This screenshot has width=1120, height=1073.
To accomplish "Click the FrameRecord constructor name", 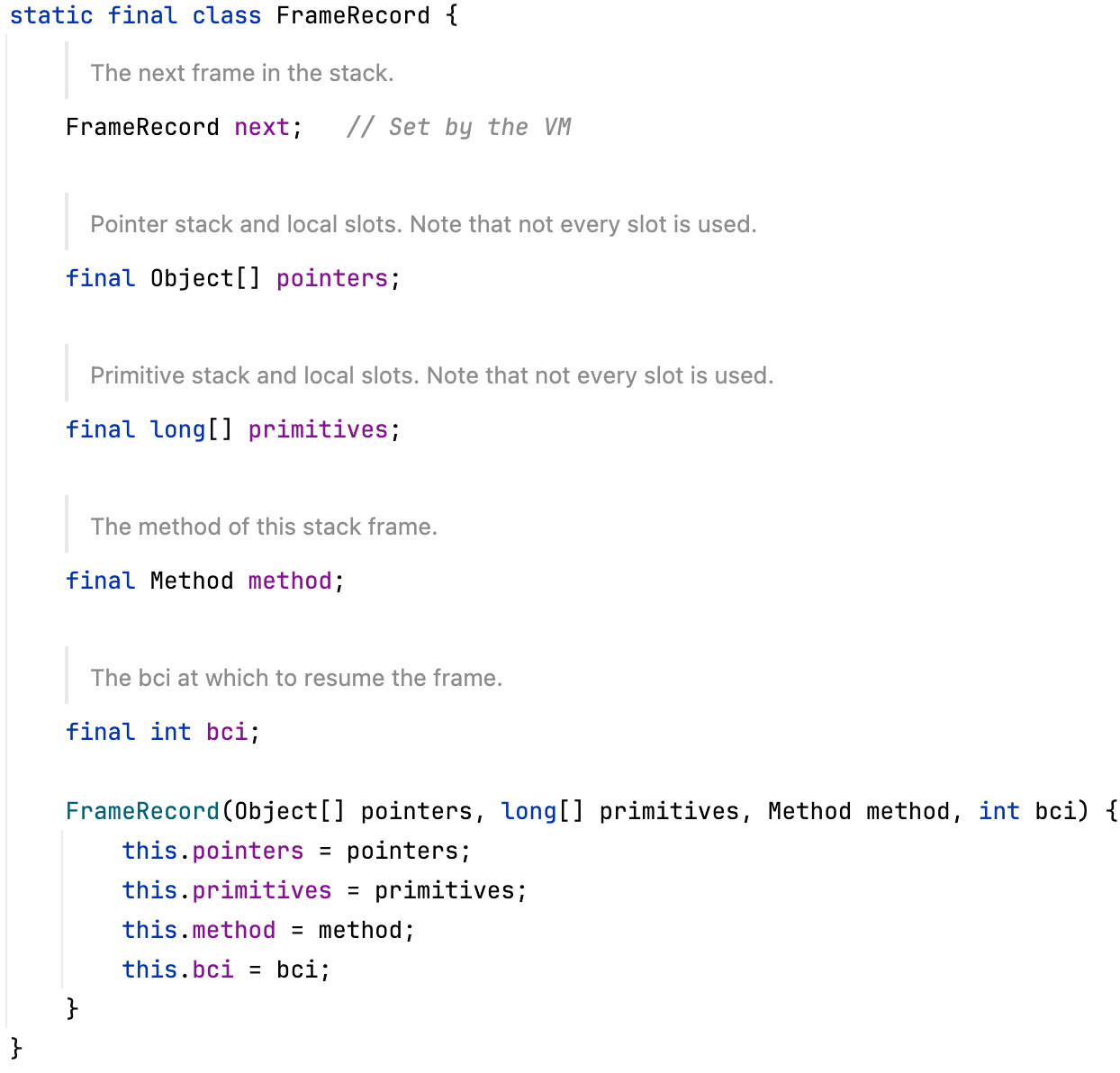I will point(143,811).
